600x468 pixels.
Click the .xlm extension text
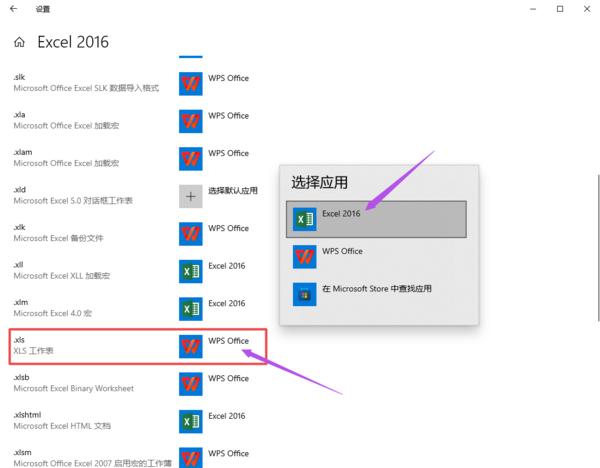tap(21, 302)
